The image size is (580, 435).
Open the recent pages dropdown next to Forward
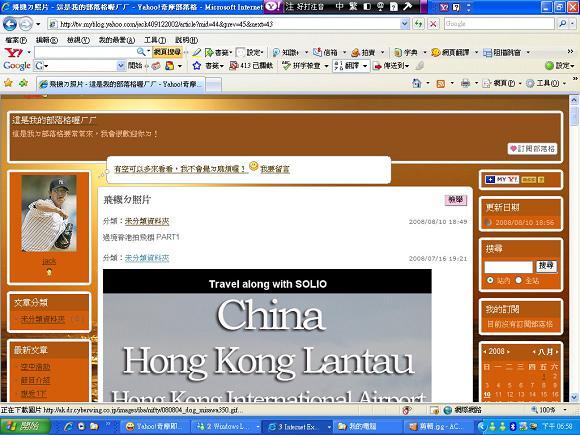38,24
